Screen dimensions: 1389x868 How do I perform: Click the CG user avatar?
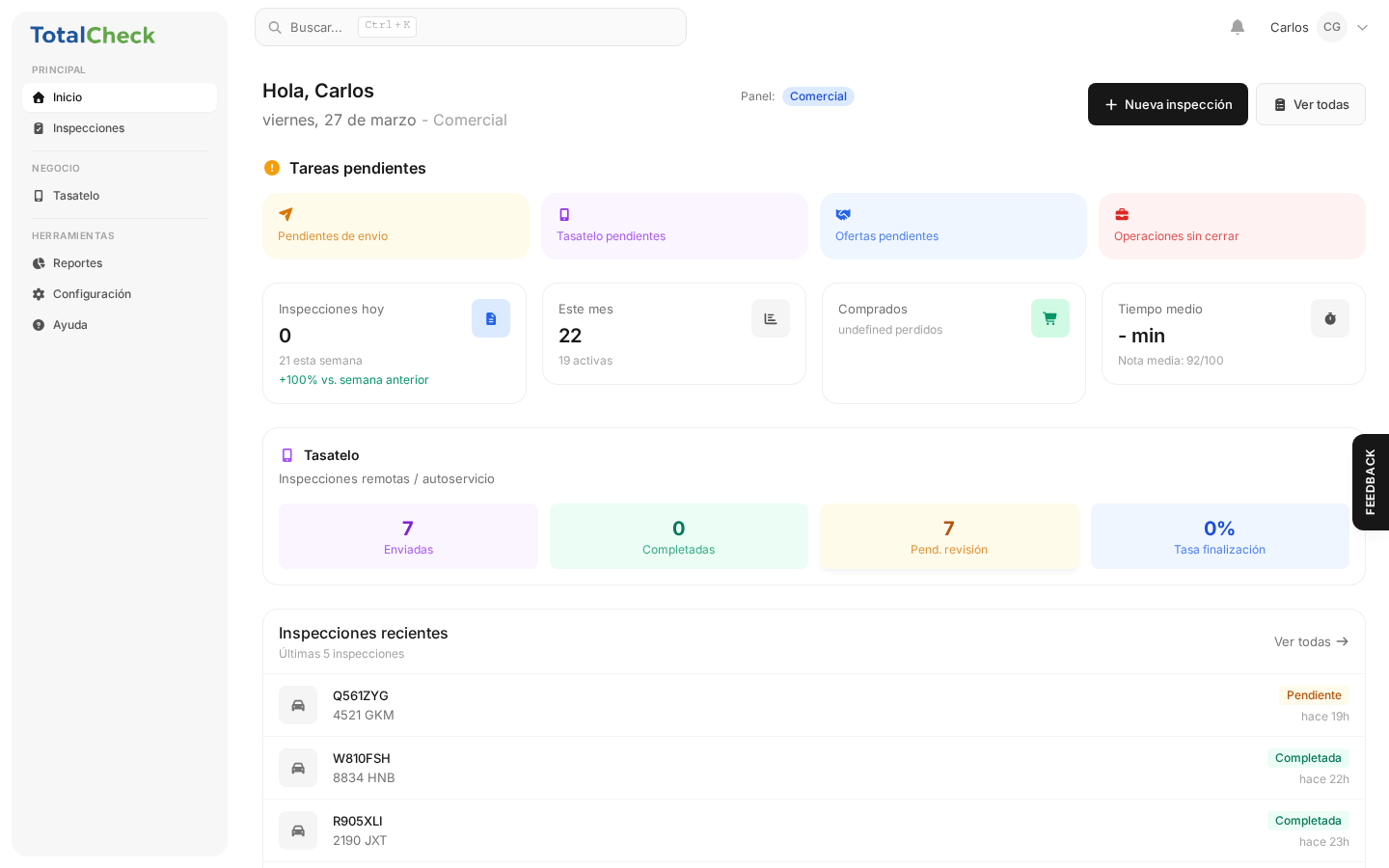[x=1331, y=27]
